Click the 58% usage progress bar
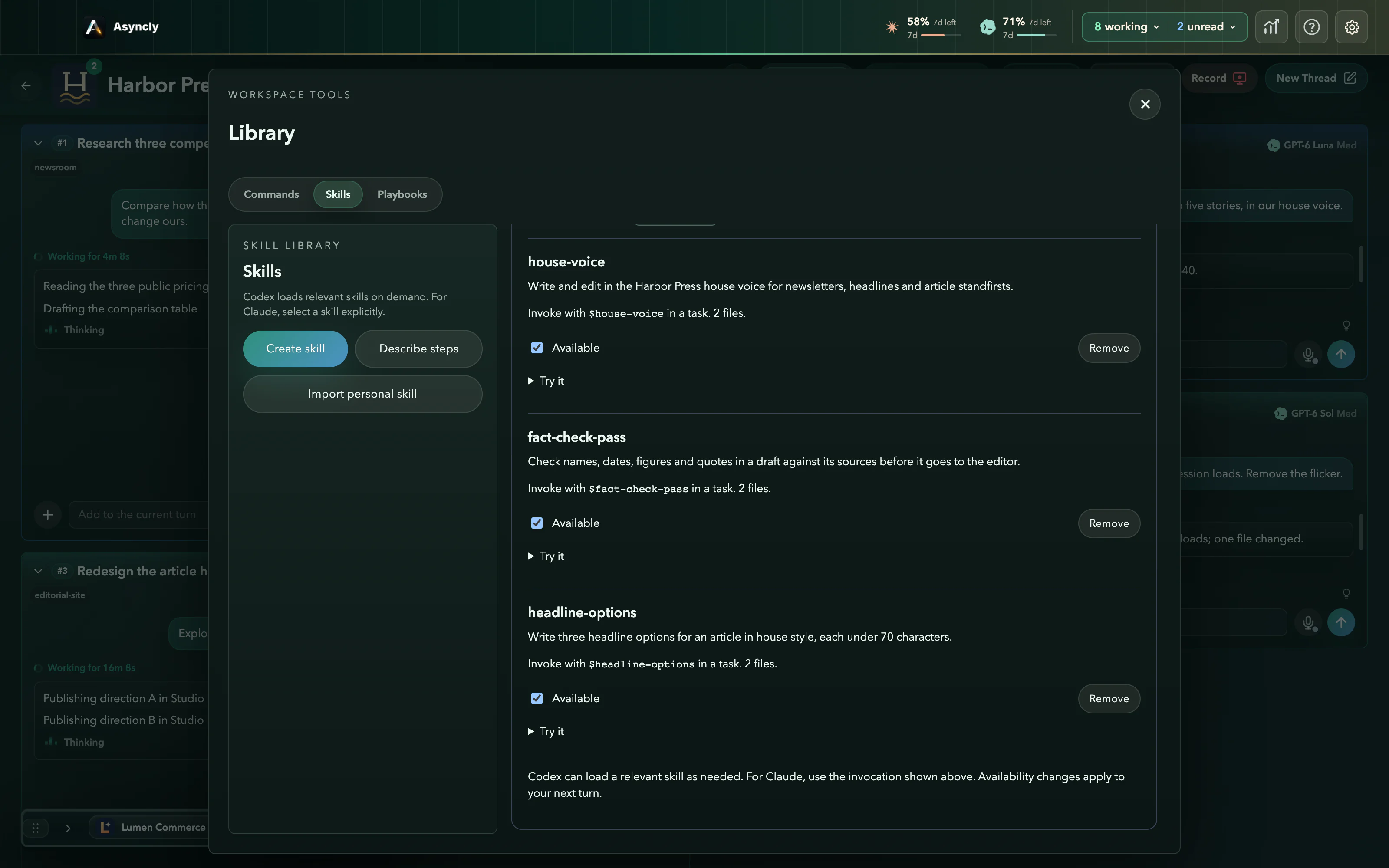This screenshot has height=868, width=1389. coord(941,36)
